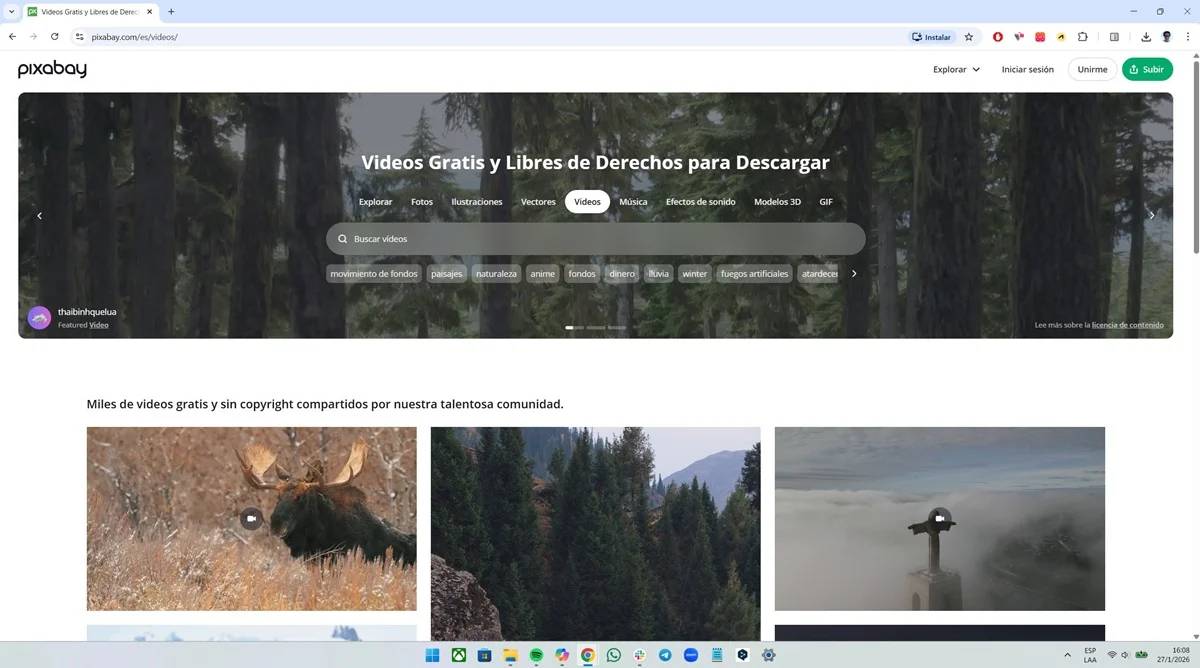
Task: Switch to the Fotos tab
Action: pos(422,201)
